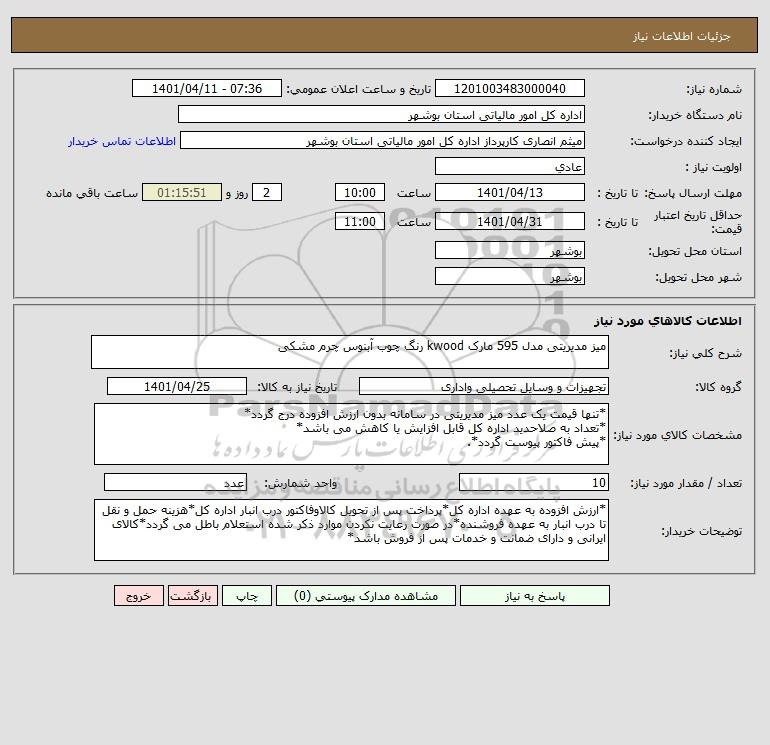Viewport: 770px width, 745px height.
Task: Open اطلاعات تماس خریدار link
Action: [122, 141]
